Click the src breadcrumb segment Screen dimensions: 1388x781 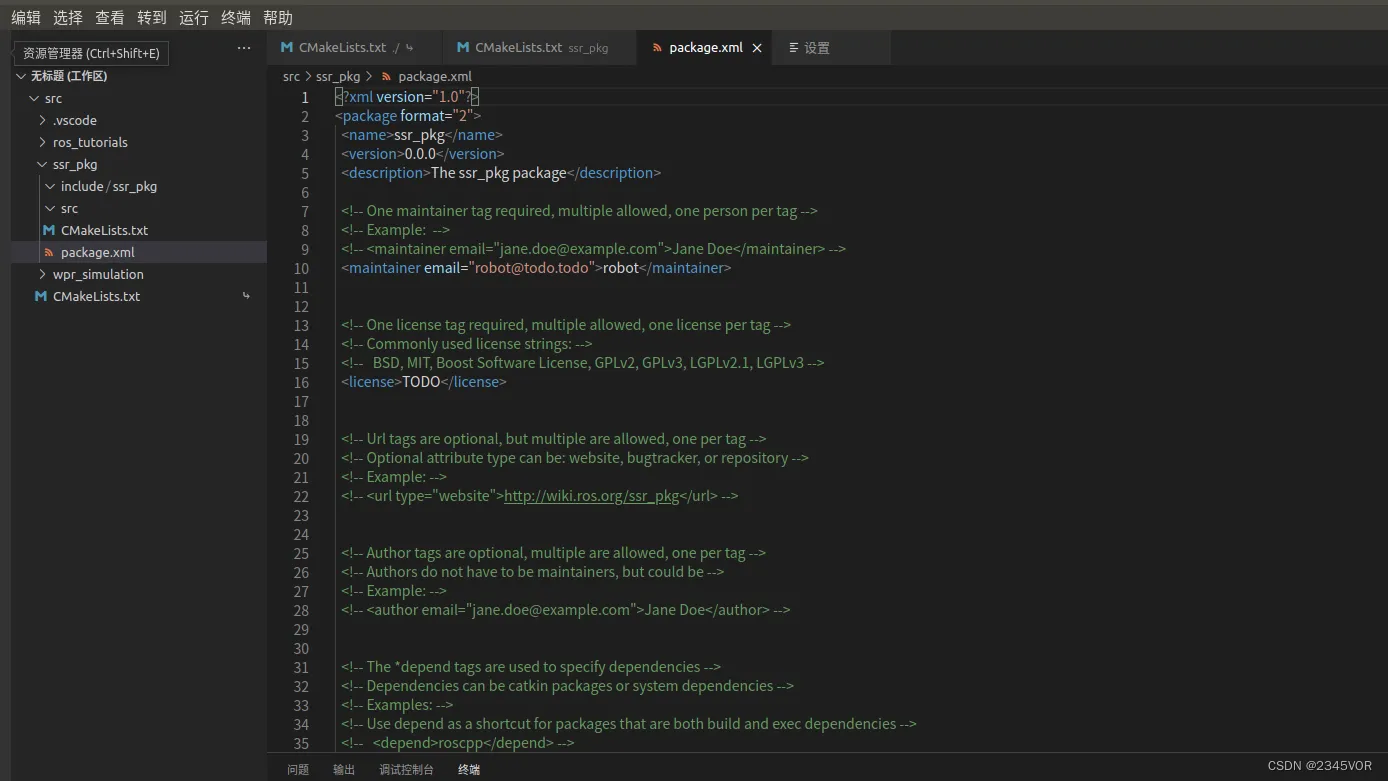click(x=291, y=76)
